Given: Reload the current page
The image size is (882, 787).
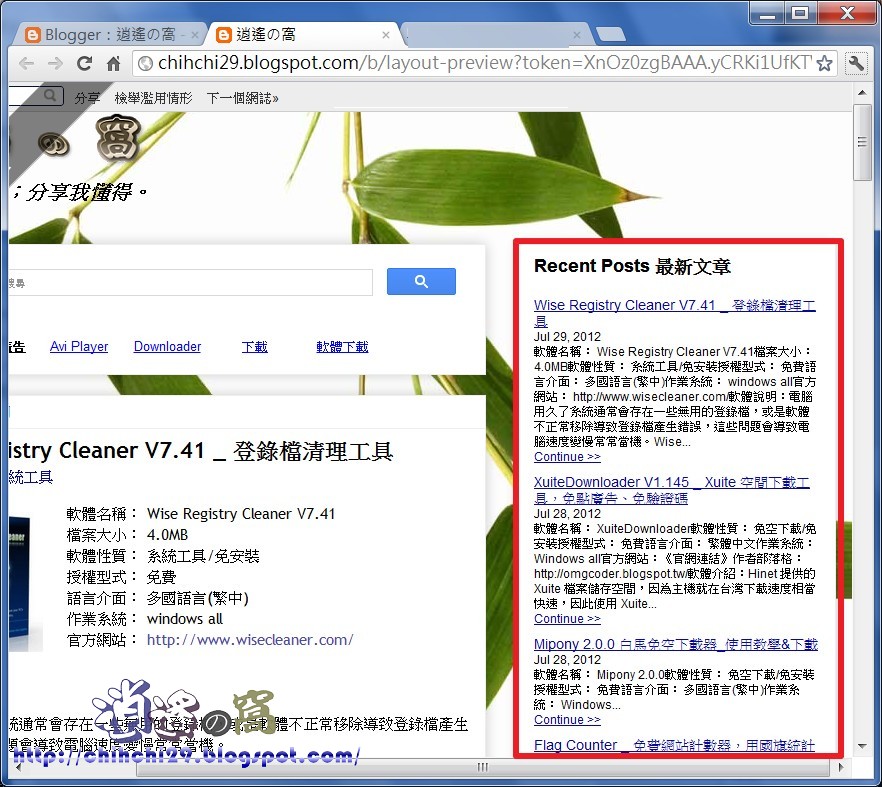Looking at the screenshot, I should (84, 63).
